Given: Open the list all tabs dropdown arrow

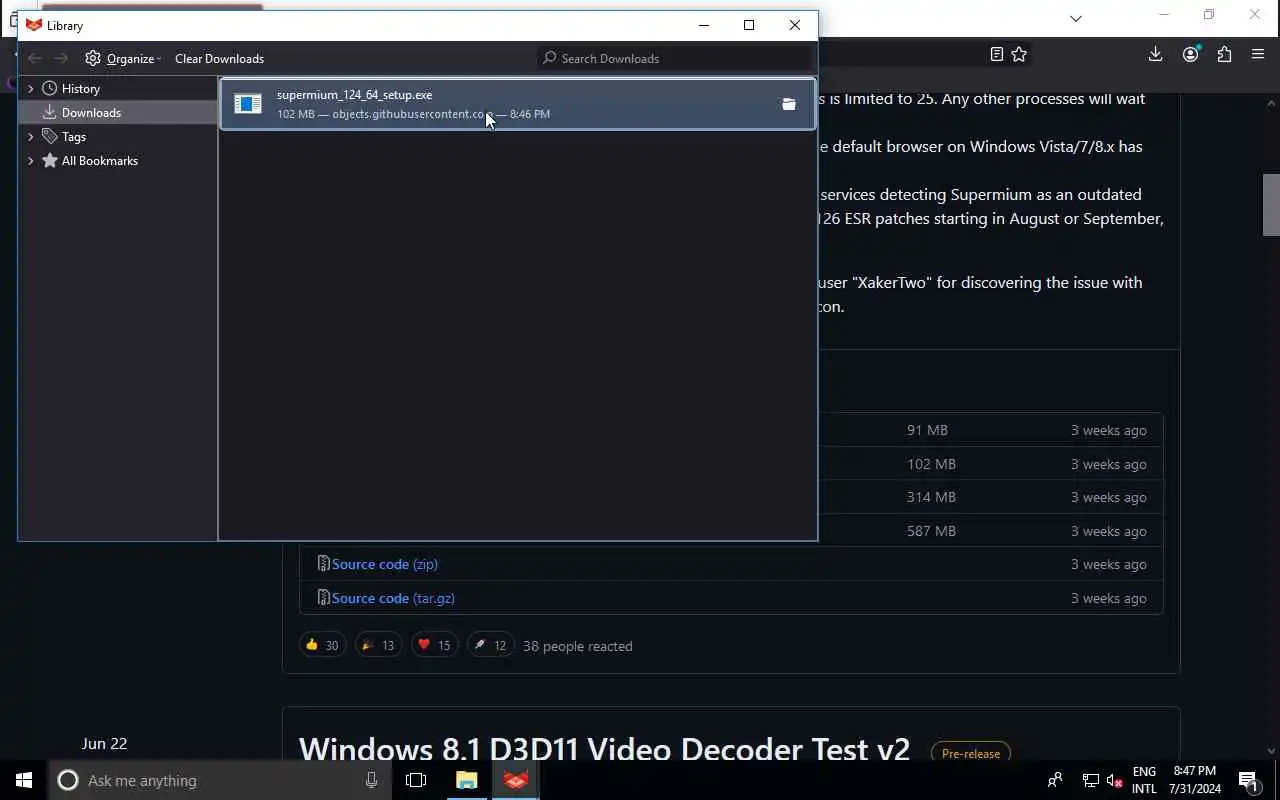Looking at the screenshot, I should (1076, 18).
